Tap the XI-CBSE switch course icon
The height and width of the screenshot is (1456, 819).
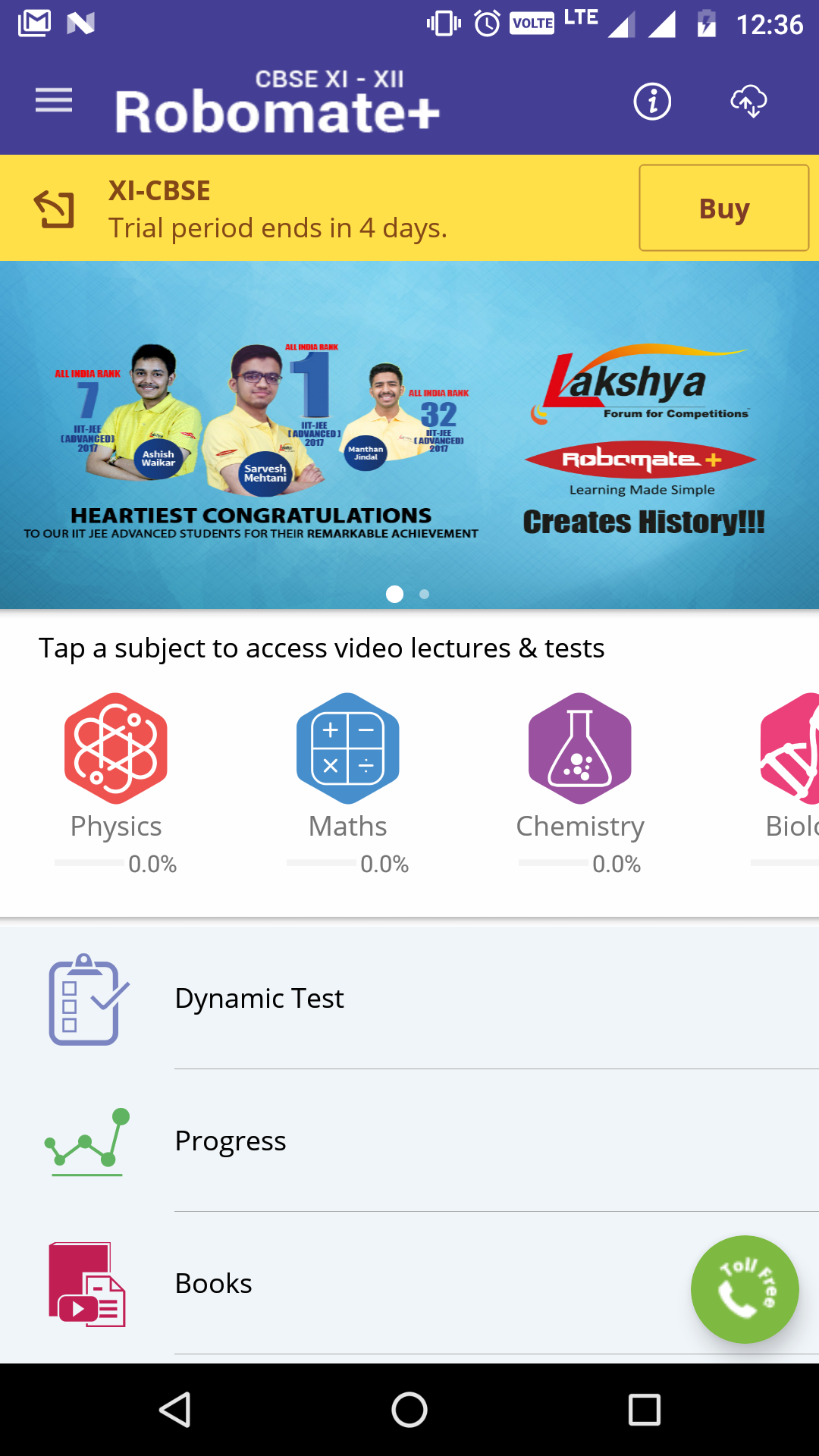pyautogui.click(x=55, y=209)
